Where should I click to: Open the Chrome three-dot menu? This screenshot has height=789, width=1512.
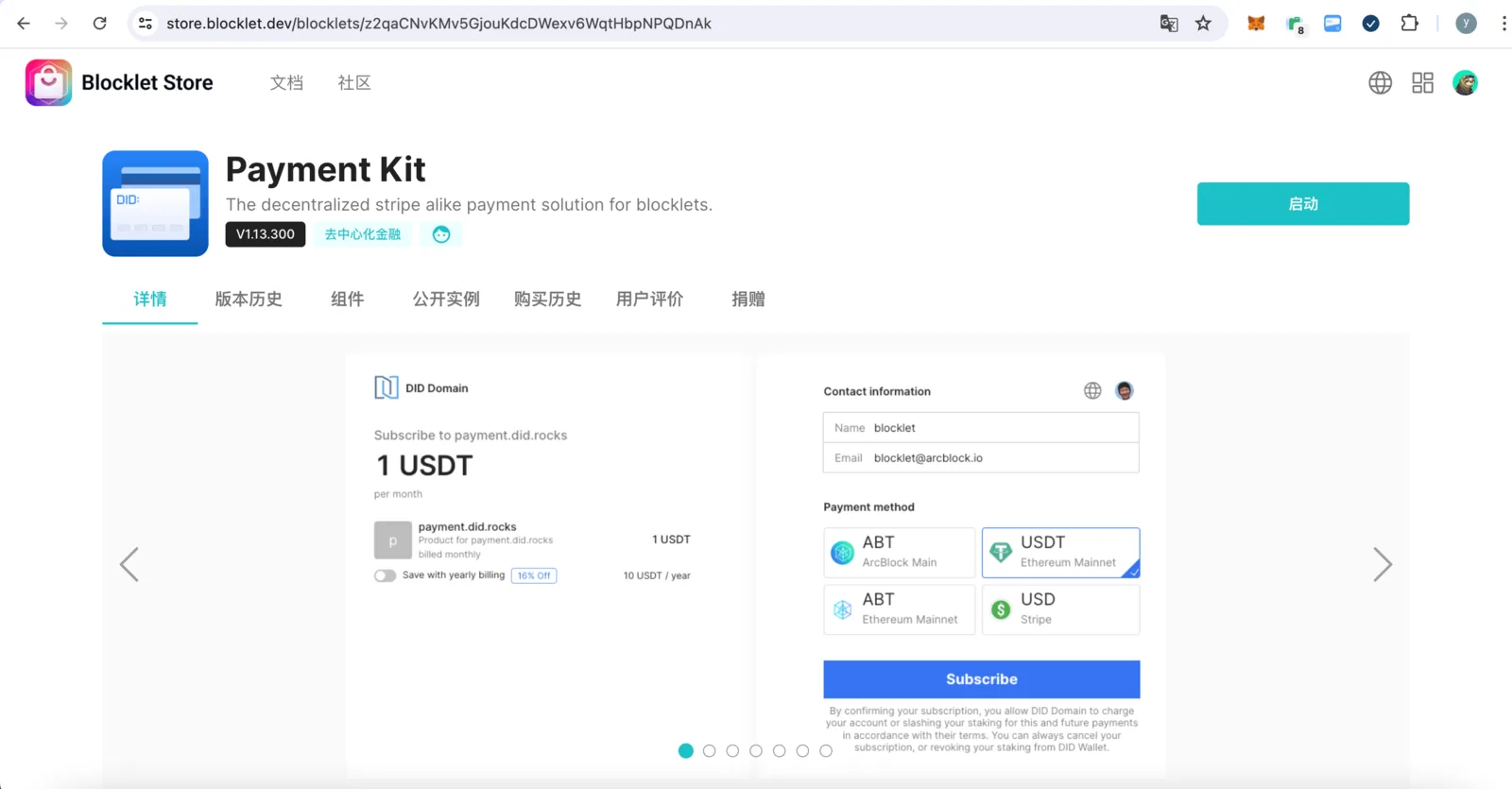tap(1503, 24)
